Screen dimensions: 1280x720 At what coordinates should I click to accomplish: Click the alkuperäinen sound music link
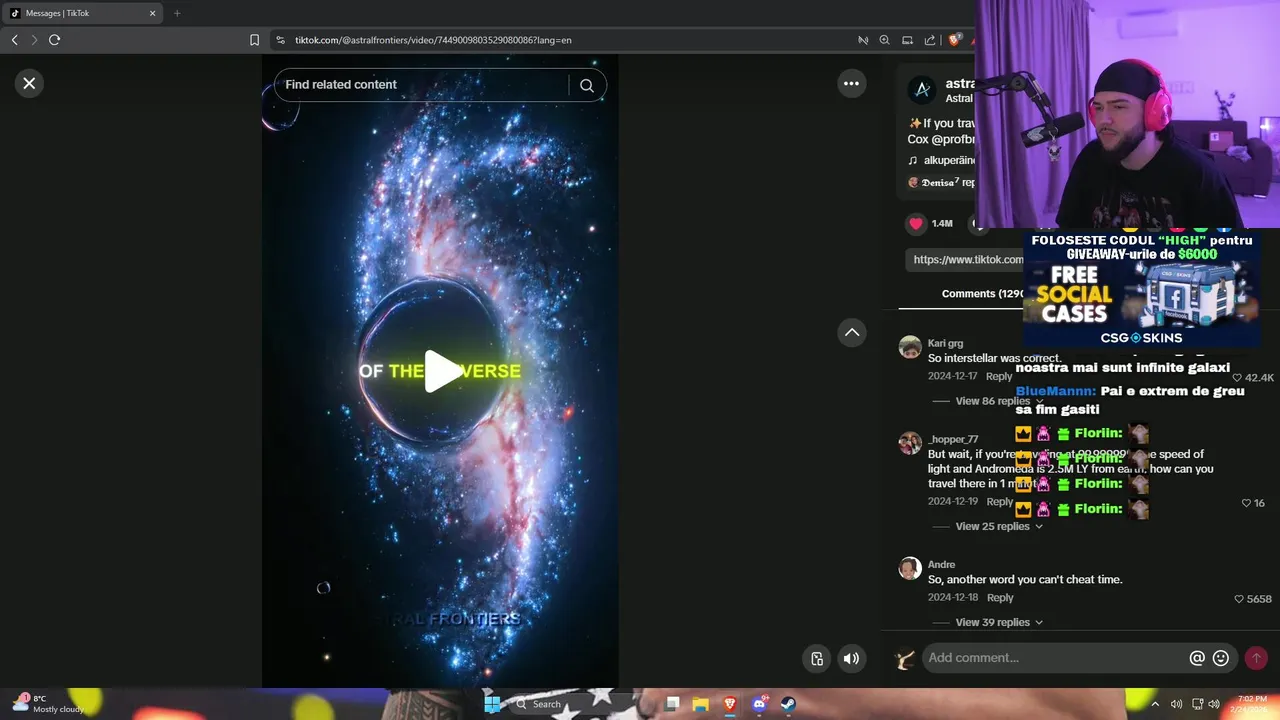(x=941, y=160)
